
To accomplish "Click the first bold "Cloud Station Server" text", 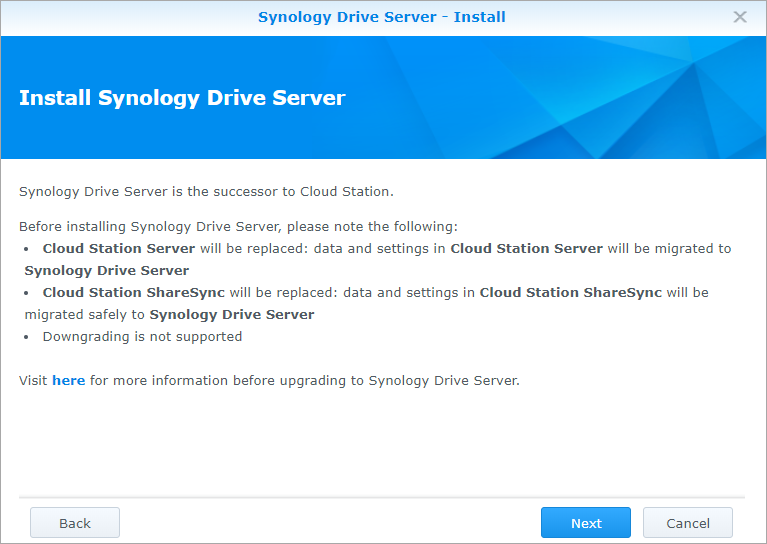I will pos(119,249).
